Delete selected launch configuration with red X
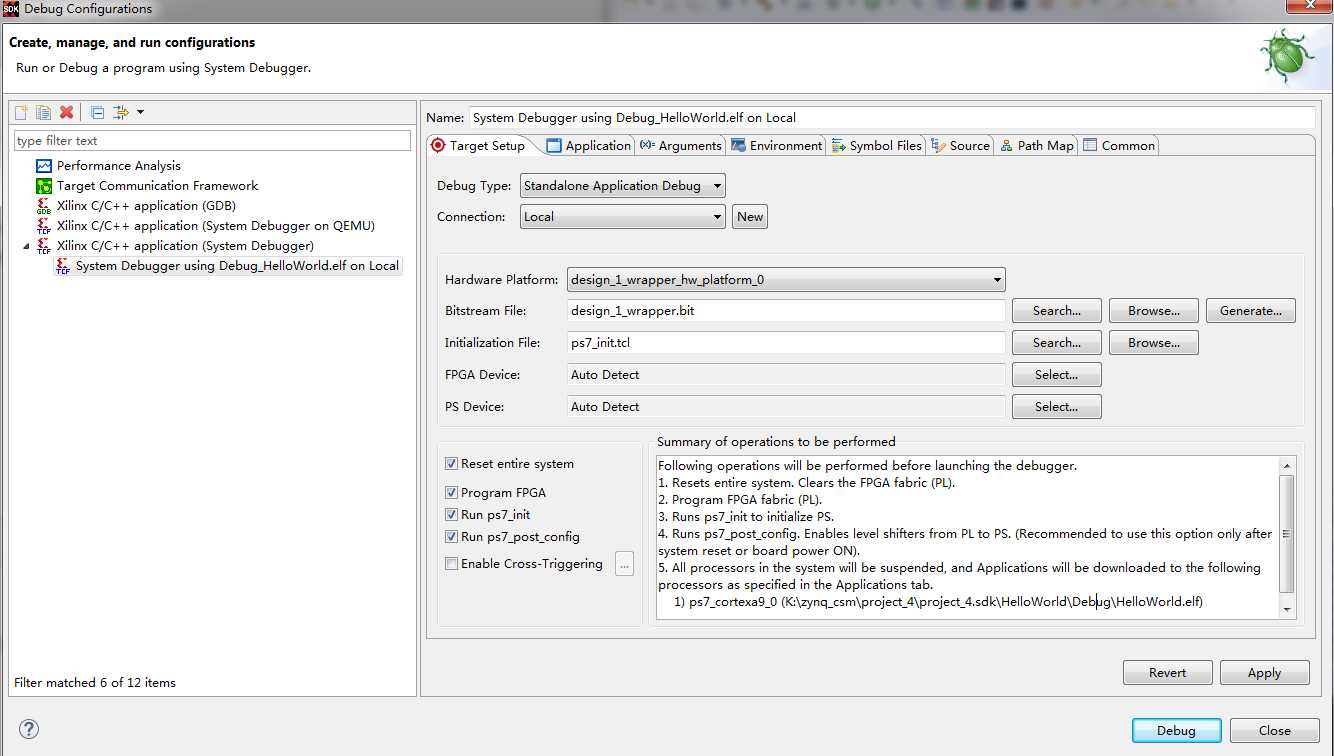Viewport: 1334px width, 756px height. (x=66, y=112)
